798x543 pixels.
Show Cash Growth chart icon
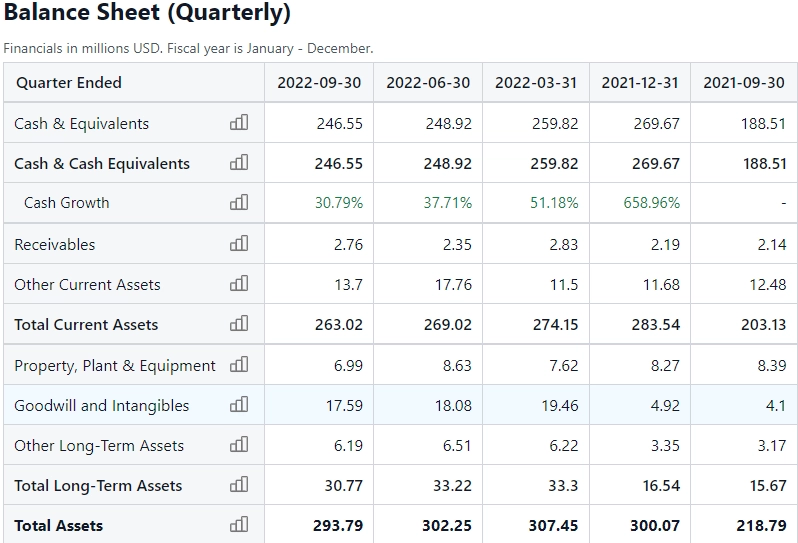click(x=238, y=203)
